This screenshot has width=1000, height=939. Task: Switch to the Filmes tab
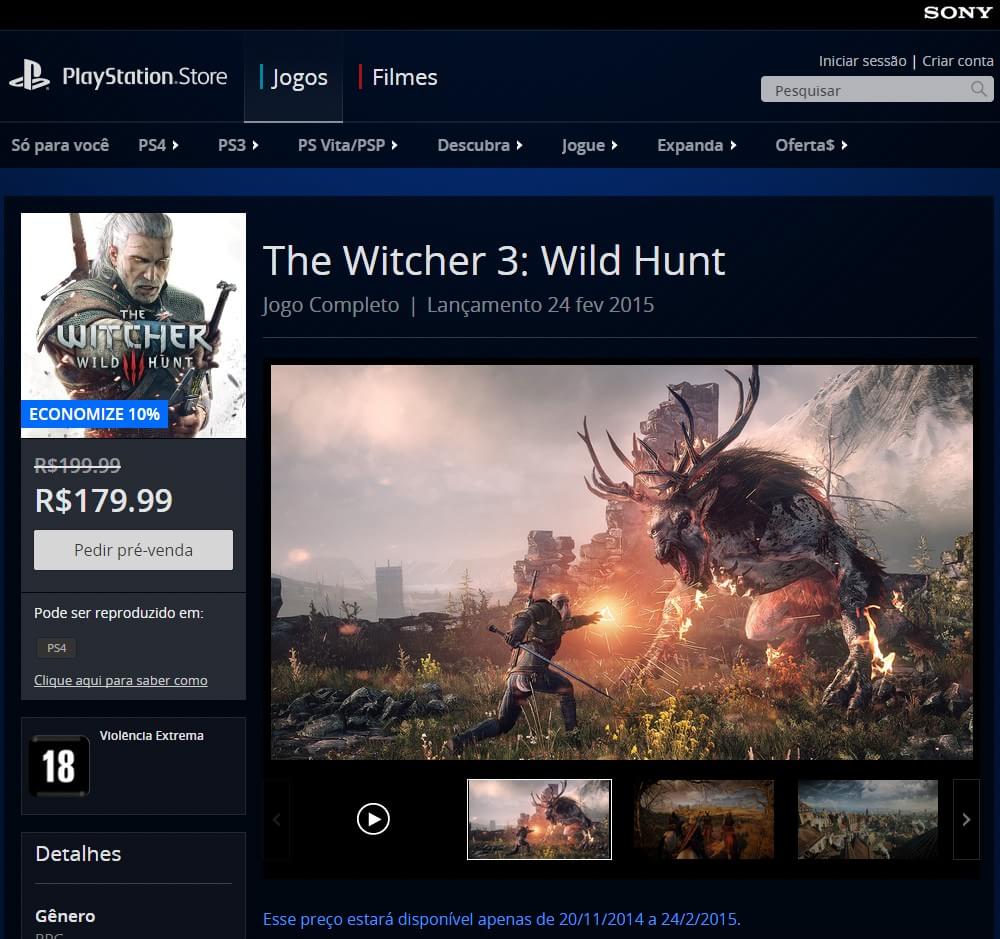click(397, 77)
